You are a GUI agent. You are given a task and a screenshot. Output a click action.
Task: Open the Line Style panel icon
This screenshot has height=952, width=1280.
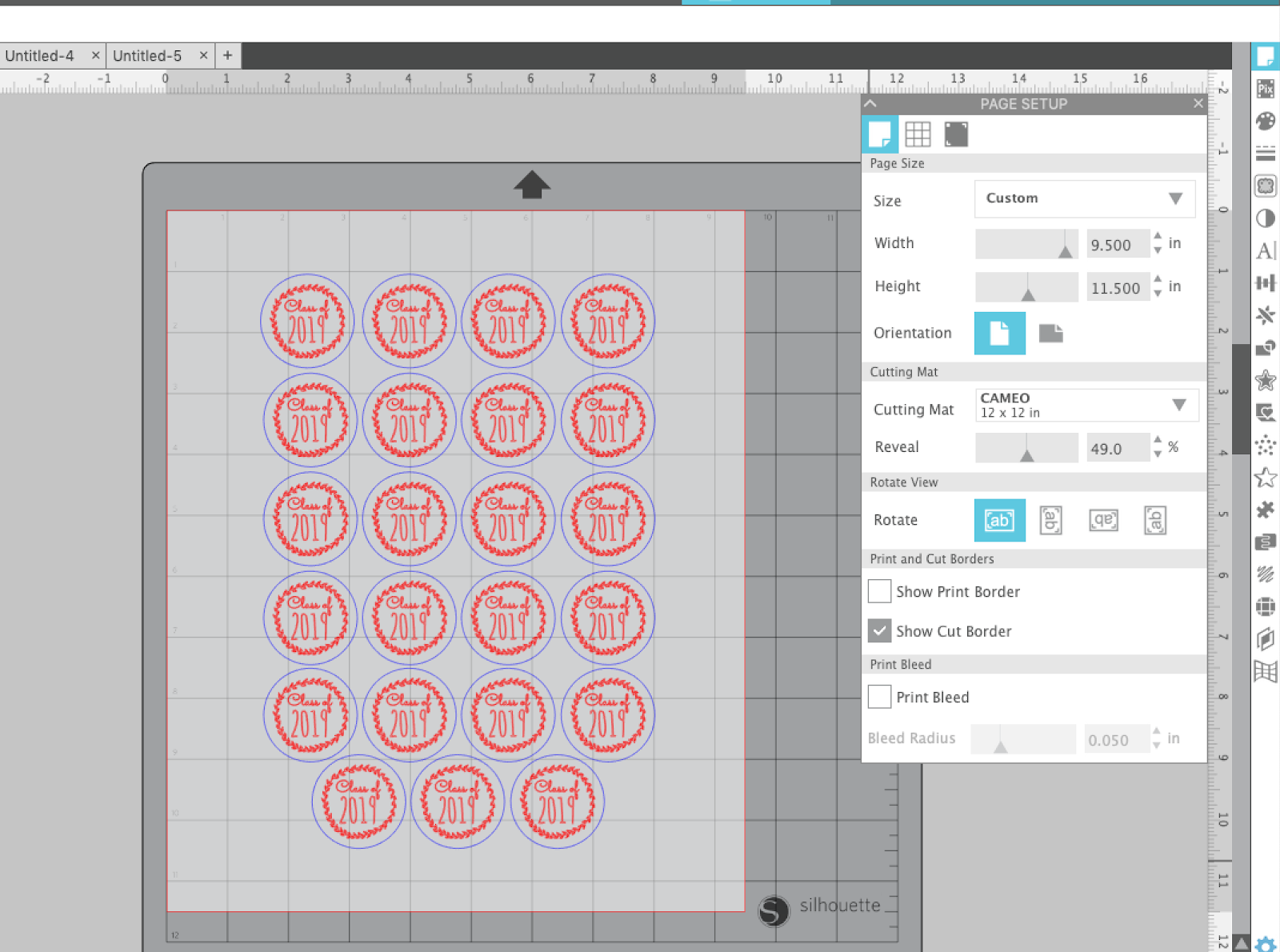[1266, 154]
